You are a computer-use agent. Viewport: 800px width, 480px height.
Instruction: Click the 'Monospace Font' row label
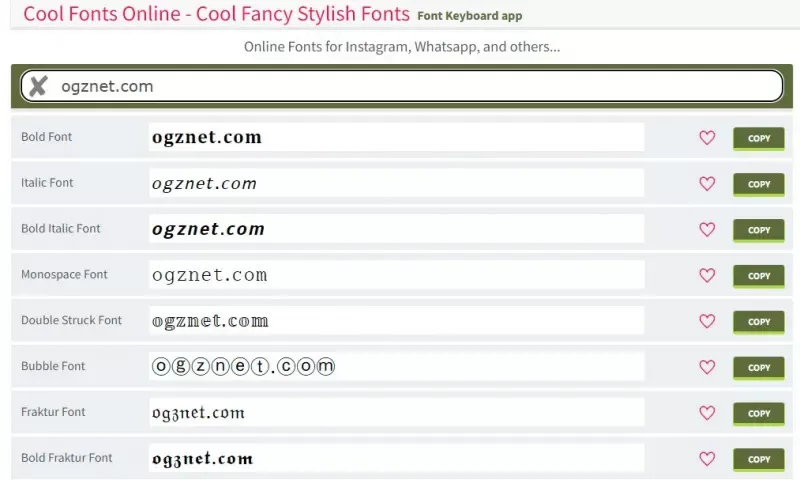[x=64, y=274]
